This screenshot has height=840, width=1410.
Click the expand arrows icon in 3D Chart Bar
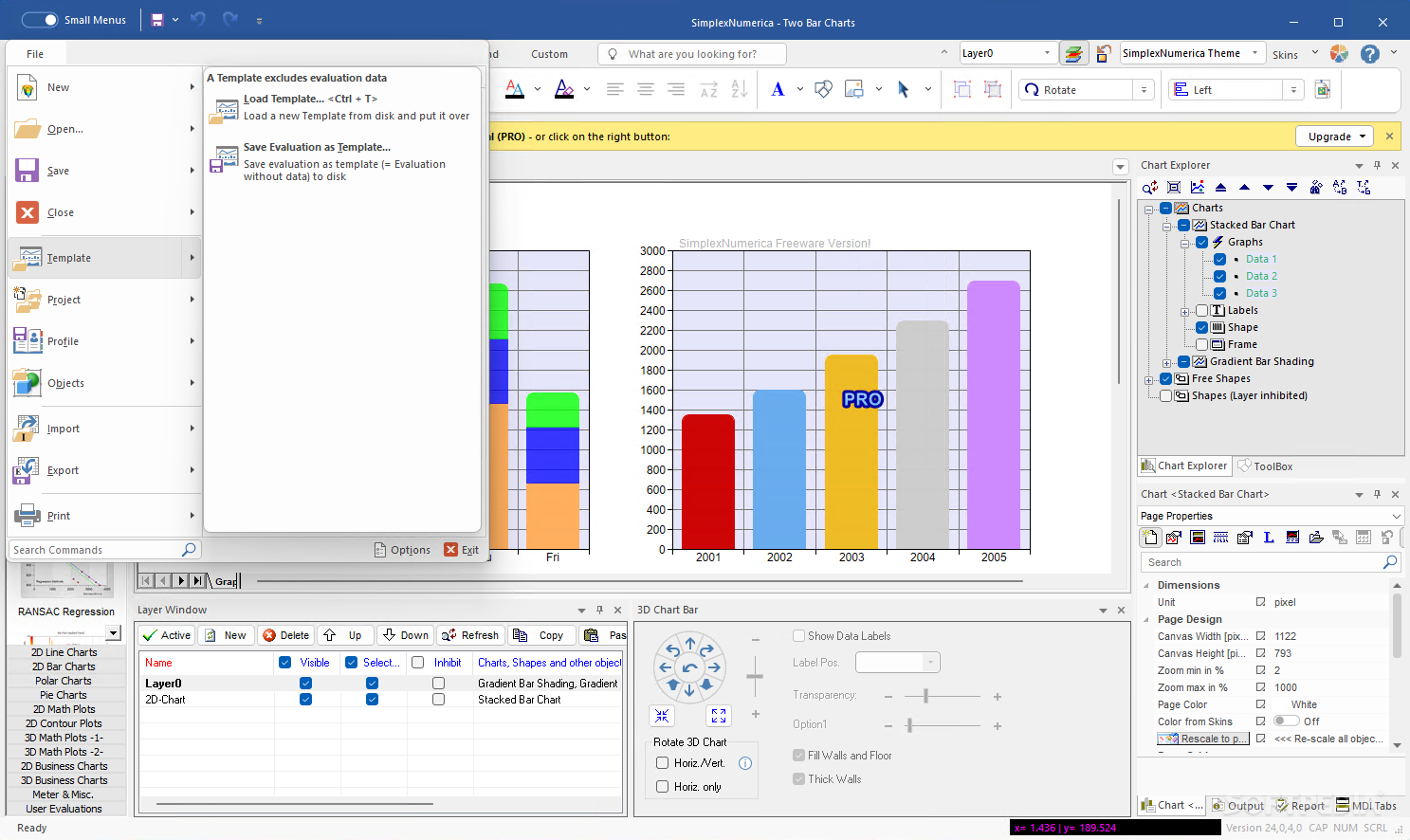(719, 716)
